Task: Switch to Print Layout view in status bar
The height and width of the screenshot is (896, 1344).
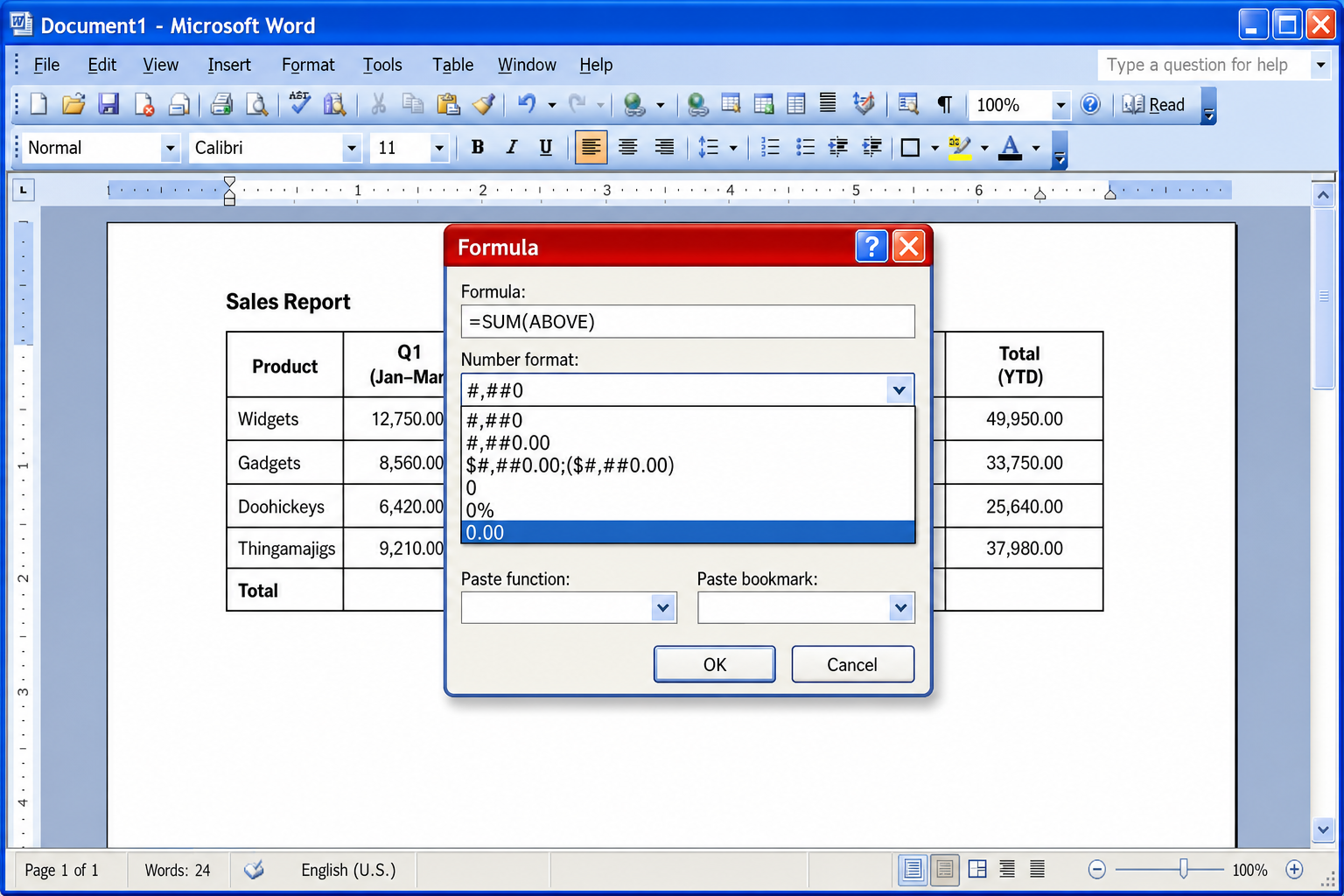Action: 913,870
